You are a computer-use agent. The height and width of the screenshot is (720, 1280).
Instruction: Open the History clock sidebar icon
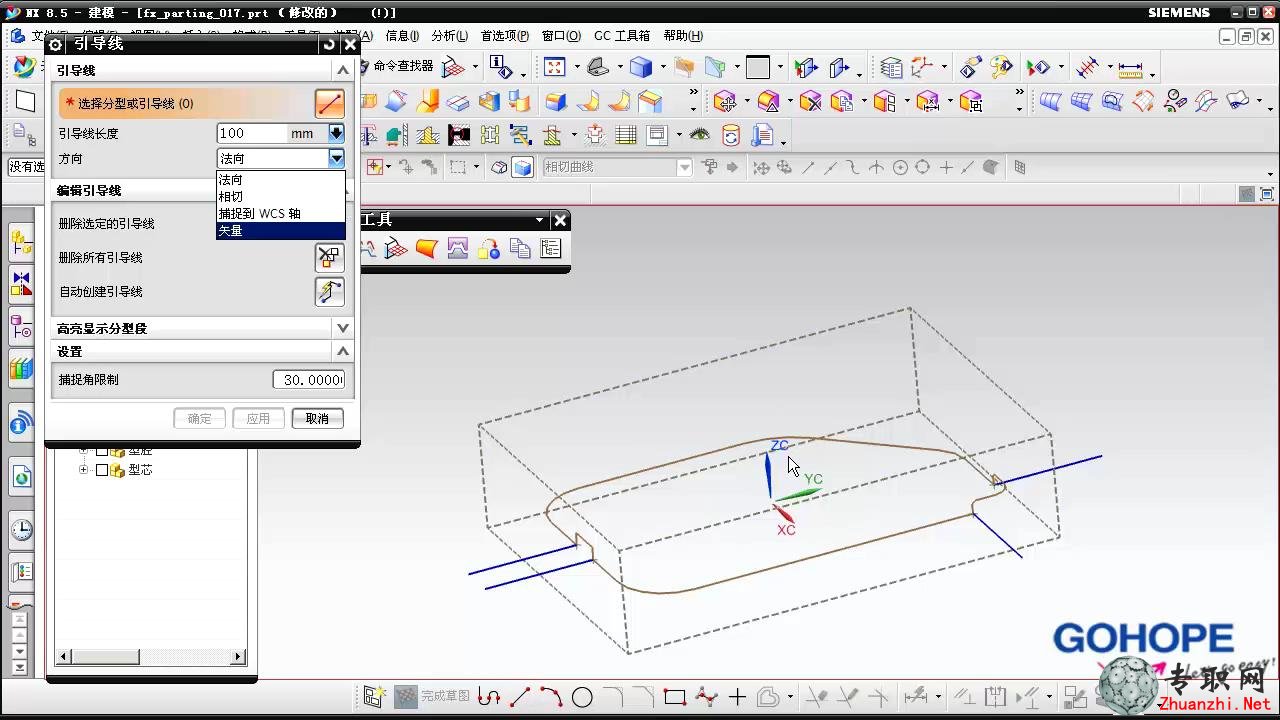click(21, 530)
